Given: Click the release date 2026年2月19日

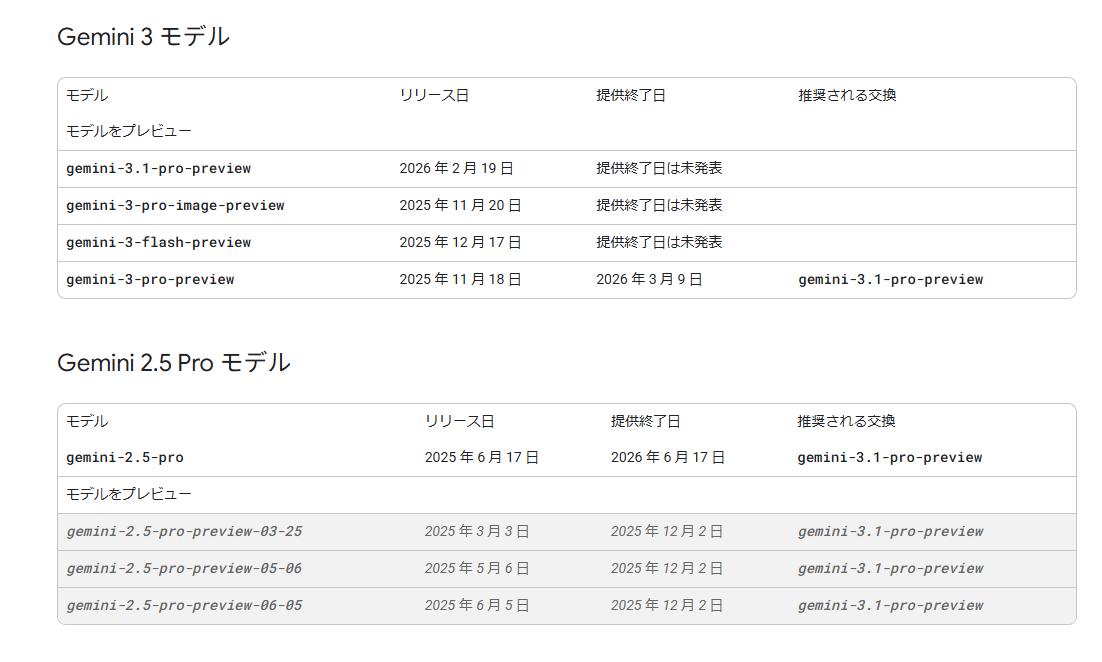Looking at the screenshot, I should [456, 168].
